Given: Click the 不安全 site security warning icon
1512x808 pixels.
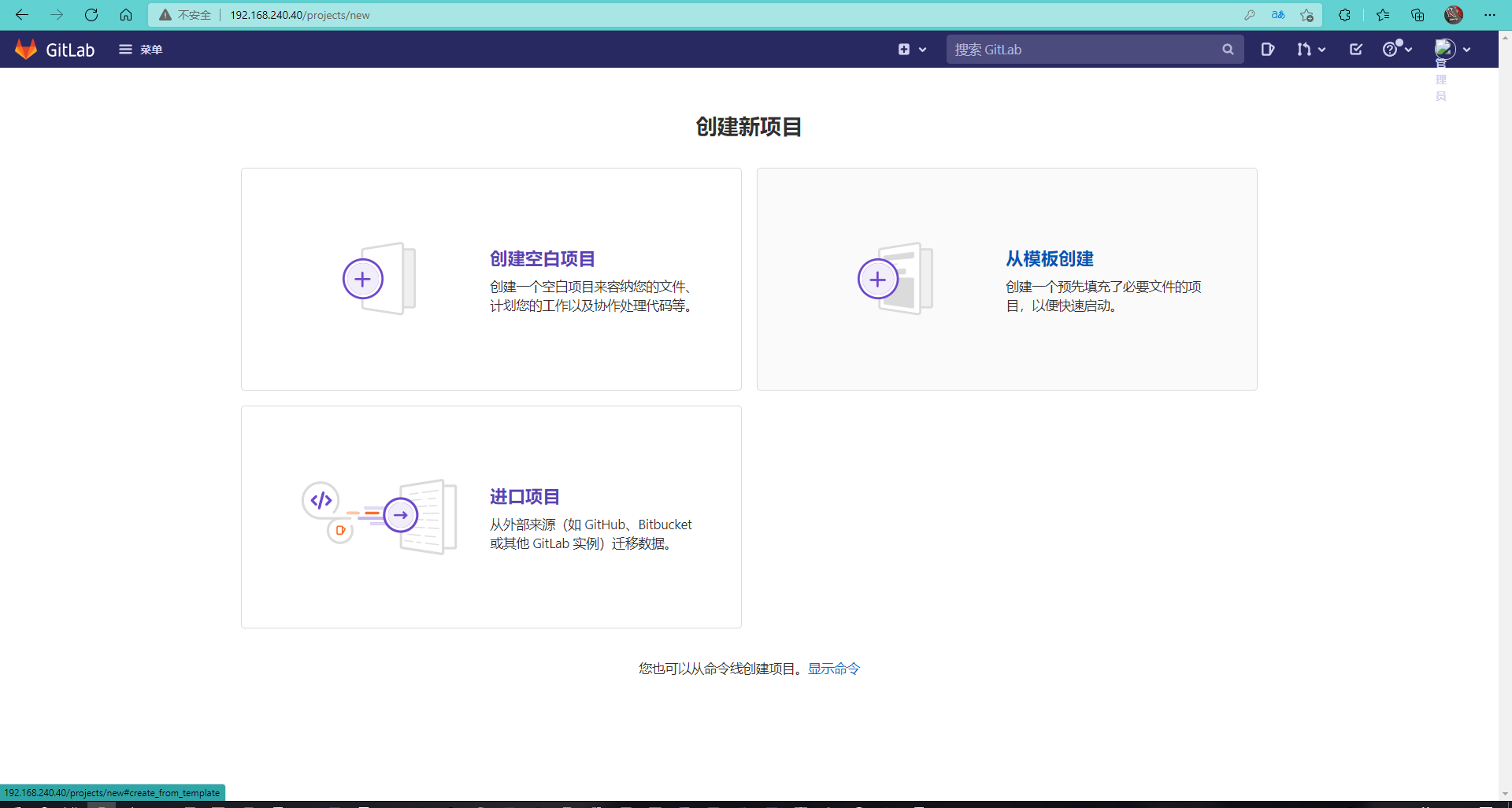Looking at the screenshot, I should pos(165,15).
